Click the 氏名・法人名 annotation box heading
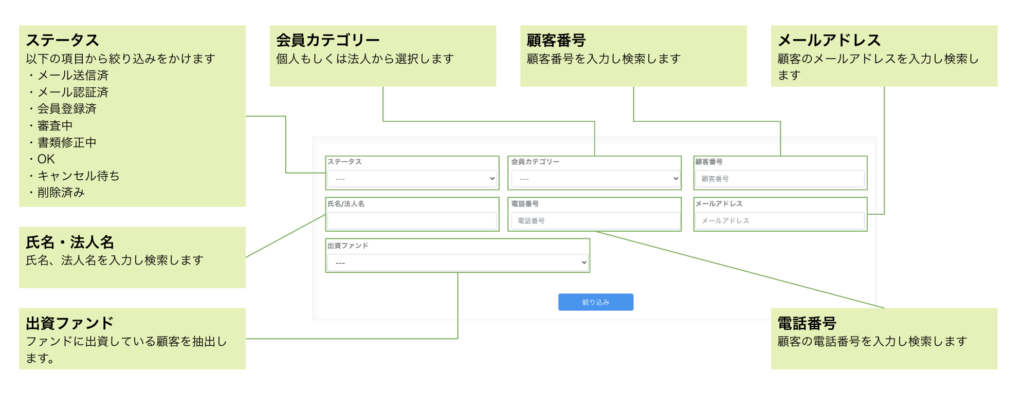This screenshot has height=411, width=1024. (69, 242)
